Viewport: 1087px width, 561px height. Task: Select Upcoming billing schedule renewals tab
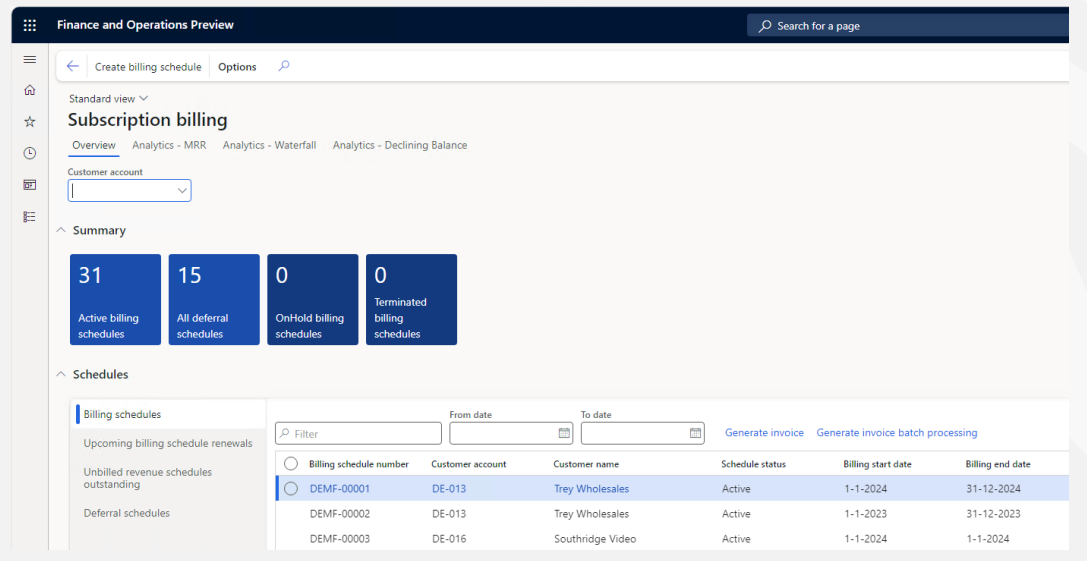(x=169, y=443)
